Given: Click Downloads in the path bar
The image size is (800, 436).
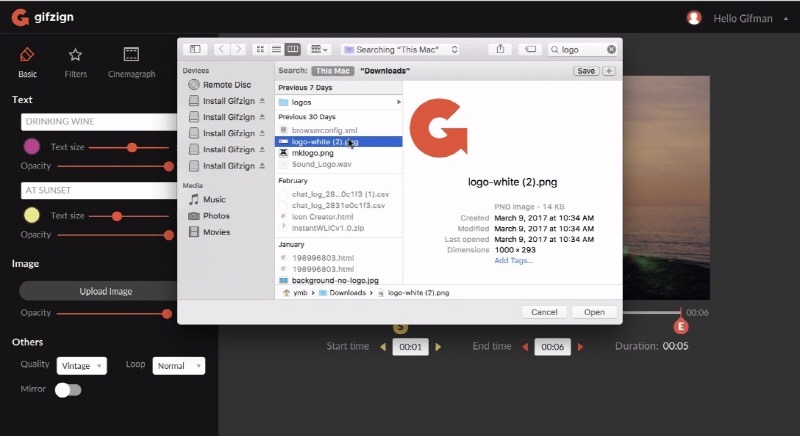Looking at the screenshot, I should (x=342, y=293).
